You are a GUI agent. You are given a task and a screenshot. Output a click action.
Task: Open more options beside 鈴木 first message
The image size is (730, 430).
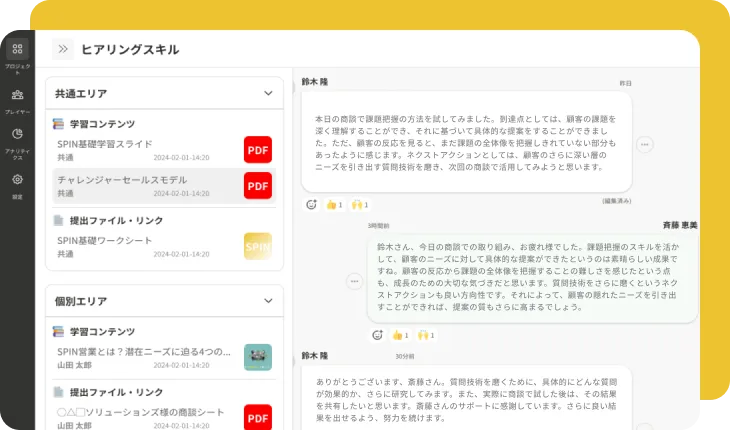click(x=645, y=144)
